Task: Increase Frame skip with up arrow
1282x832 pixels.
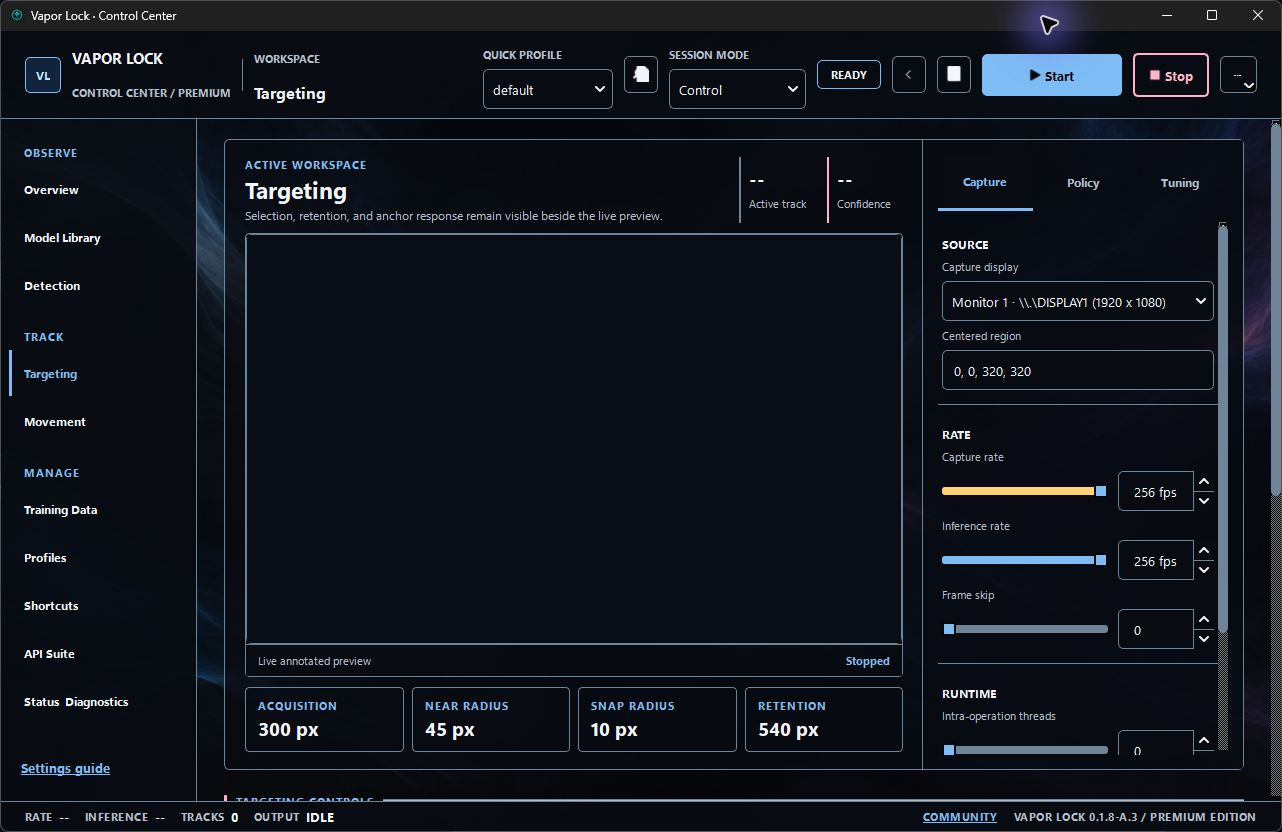Action: click(1204, 620)
